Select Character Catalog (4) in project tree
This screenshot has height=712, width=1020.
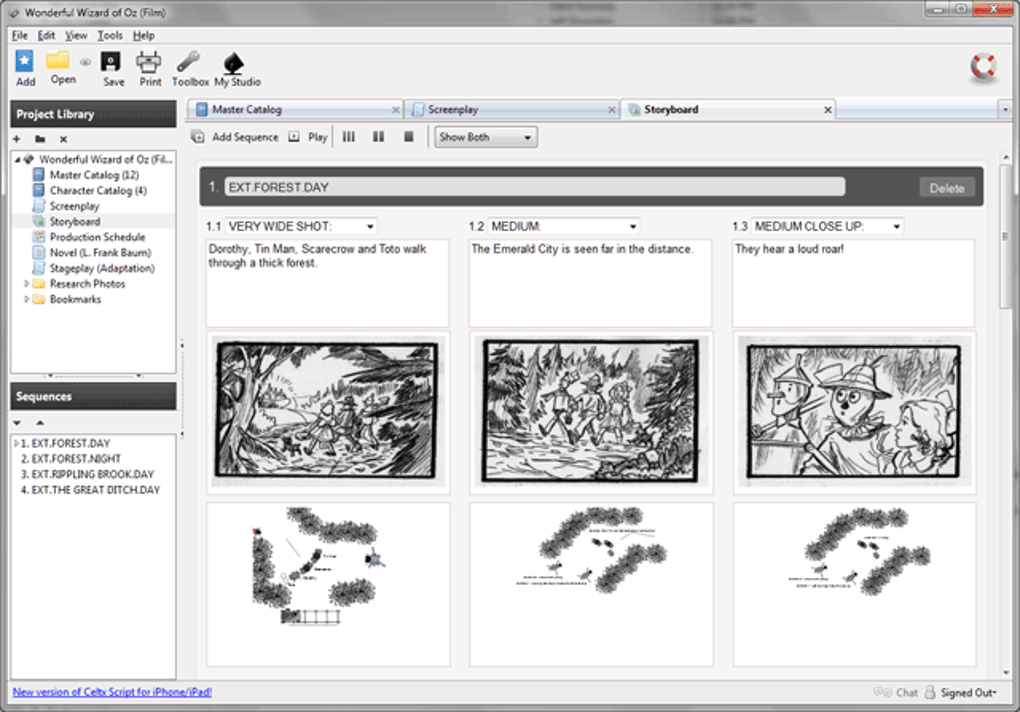tap(98, 191)
